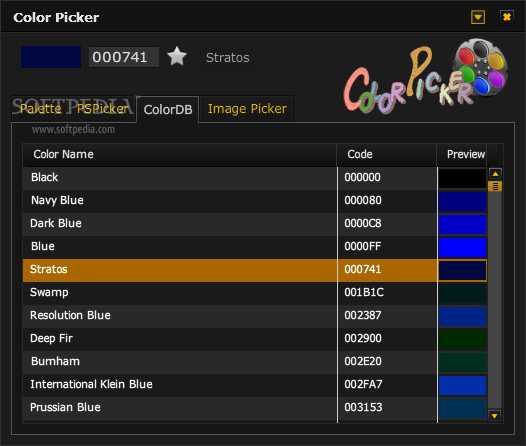Click code cell 002387
Screen dimensions: 526x446
[x=387, y=316]
